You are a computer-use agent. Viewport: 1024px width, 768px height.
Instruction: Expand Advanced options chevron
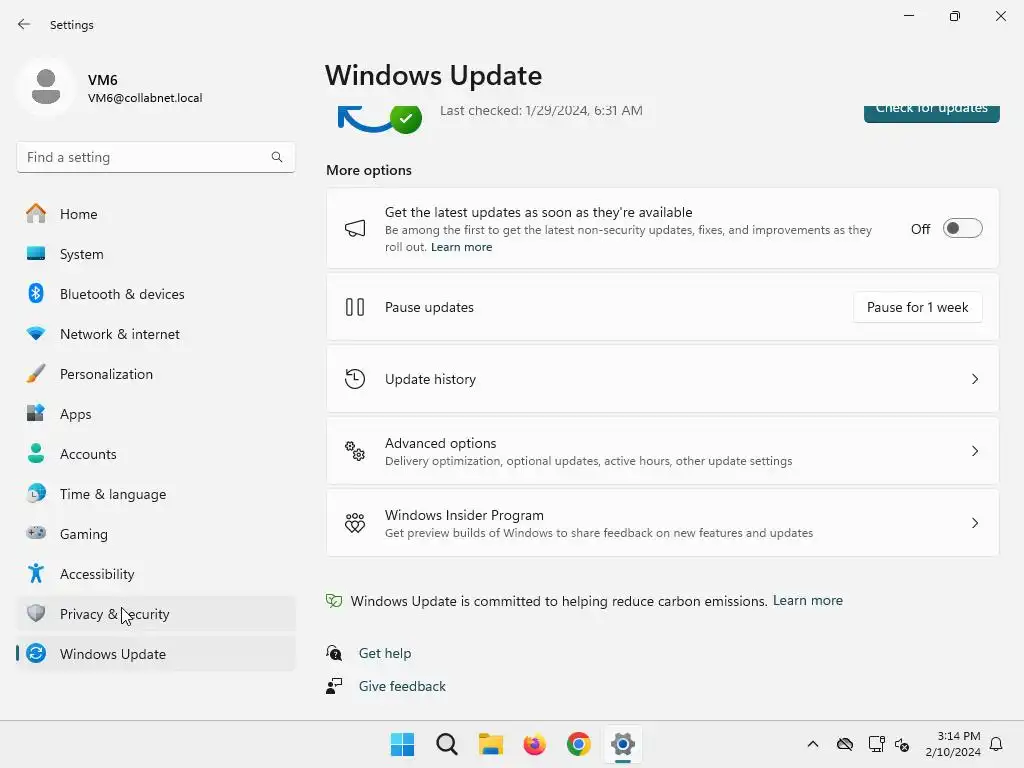tap(975, 451)
